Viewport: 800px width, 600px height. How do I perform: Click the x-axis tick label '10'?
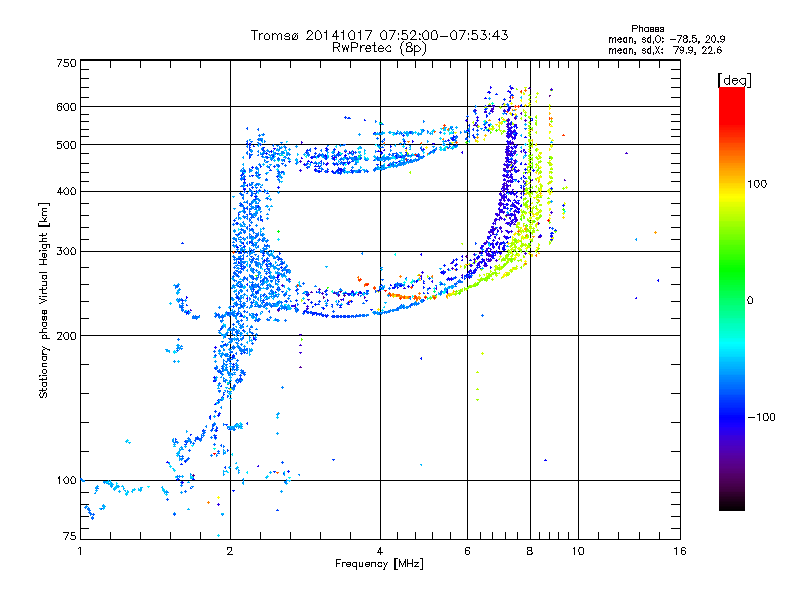point(578,551)
